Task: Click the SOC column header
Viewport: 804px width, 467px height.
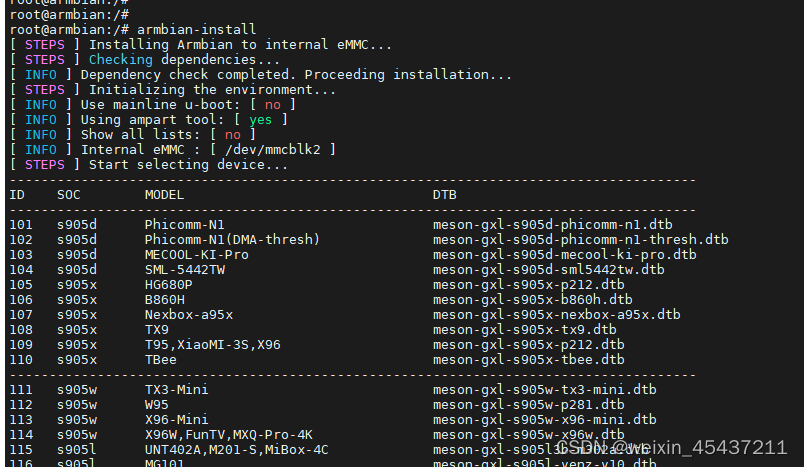Action: click(x=68, y=194)
